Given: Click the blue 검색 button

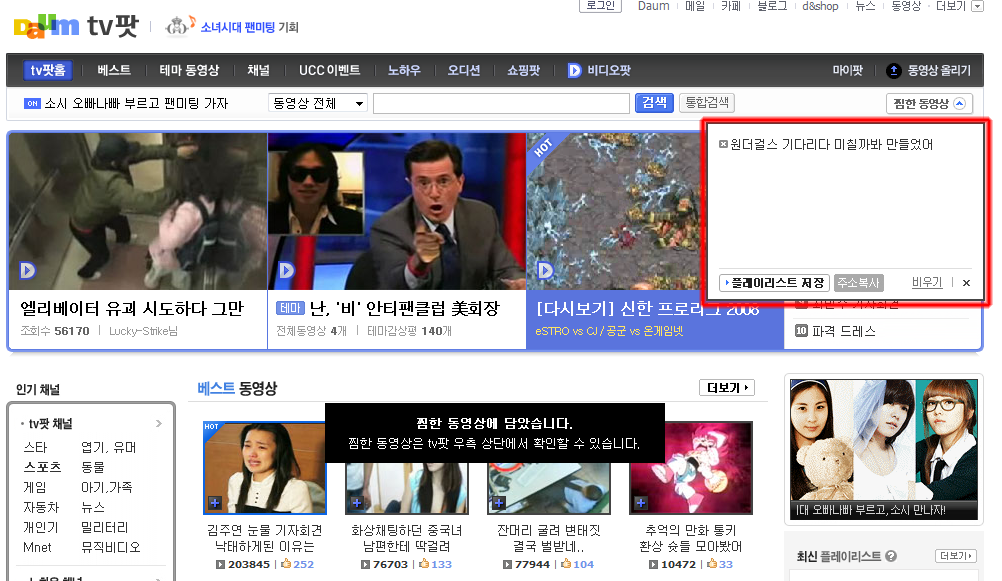Looking at the screenshot, I should coord(654,103).
